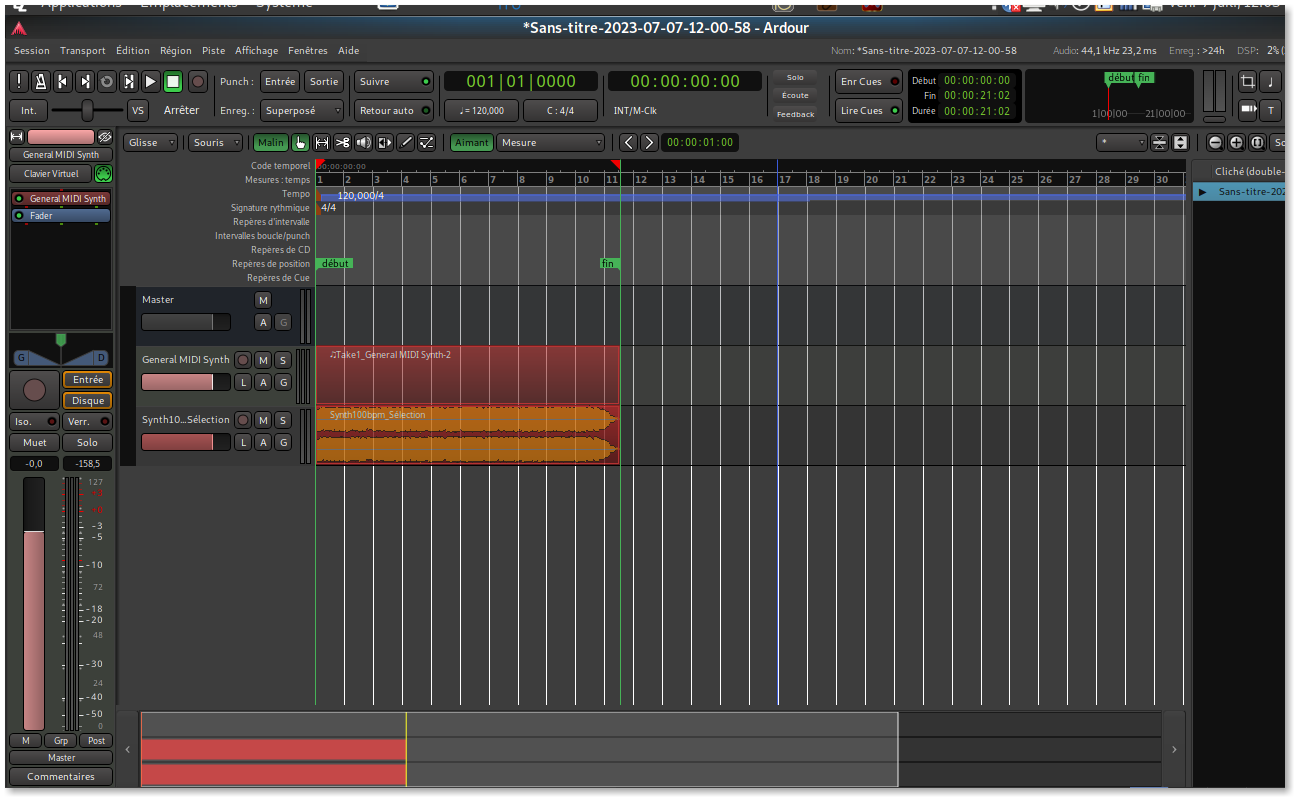Select the scissors Cut tool
The height and width of the screenshot is (797, 1294).
tap(343, 143)
